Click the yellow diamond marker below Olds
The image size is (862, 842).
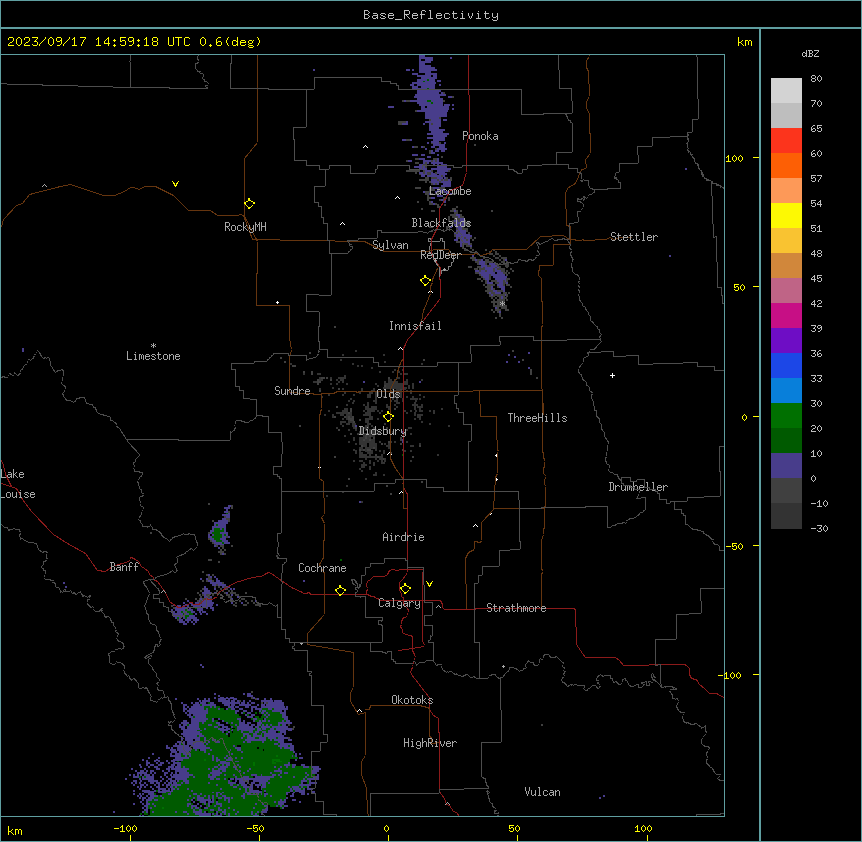[388, 417]
